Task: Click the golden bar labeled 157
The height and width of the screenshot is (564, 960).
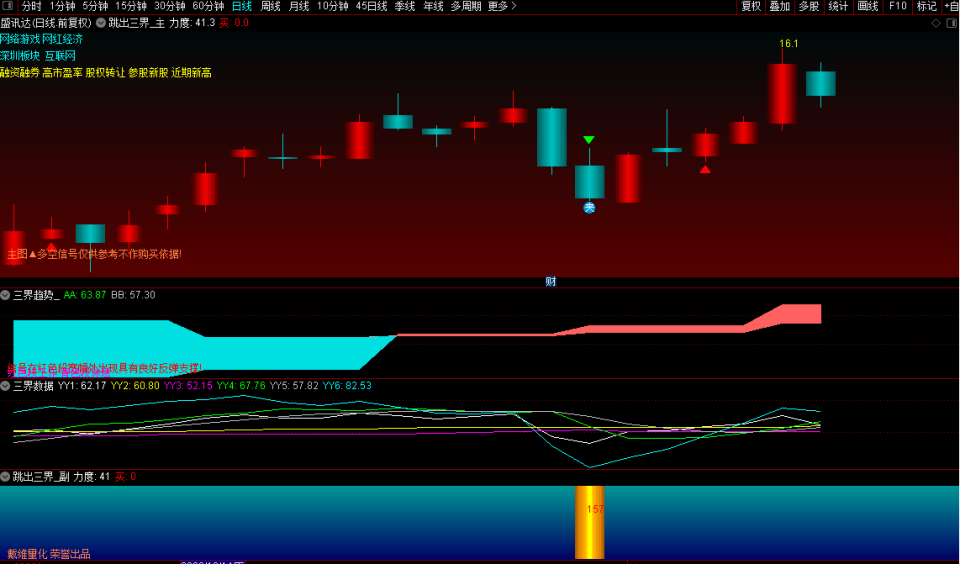Action: pyautogui.click(x=589, y=522)
